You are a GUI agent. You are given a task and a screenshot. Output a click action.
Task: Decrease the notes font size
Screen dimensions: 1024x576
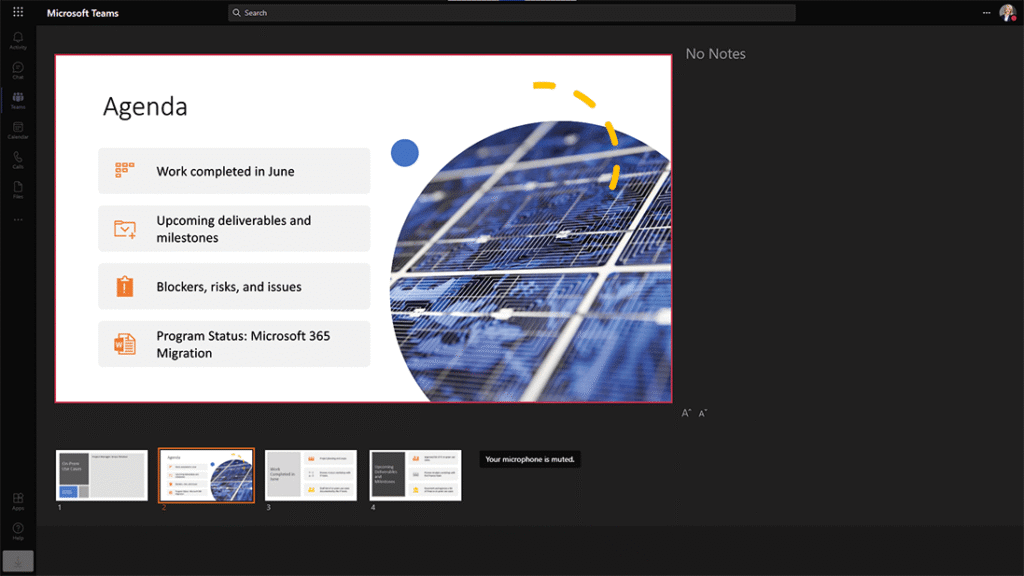click(x=702, y=413)
